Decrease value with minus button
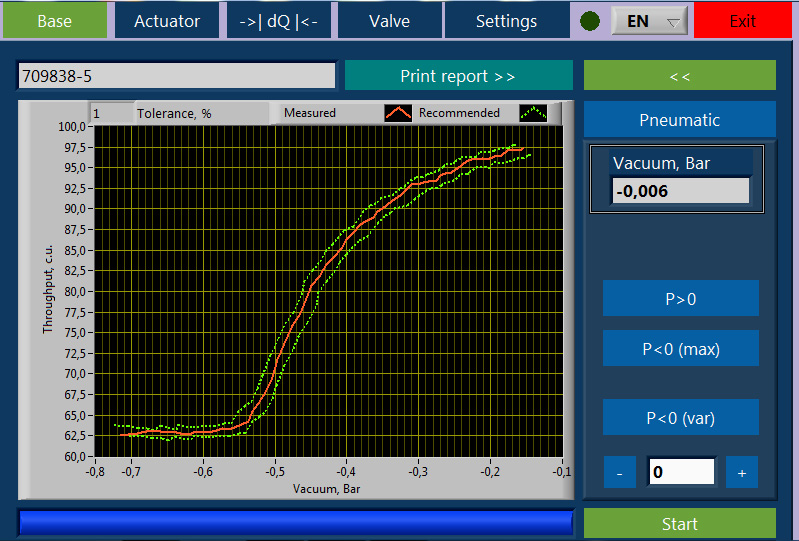The image size is (799, 541). pyautogui.click(x=619, y=473)
